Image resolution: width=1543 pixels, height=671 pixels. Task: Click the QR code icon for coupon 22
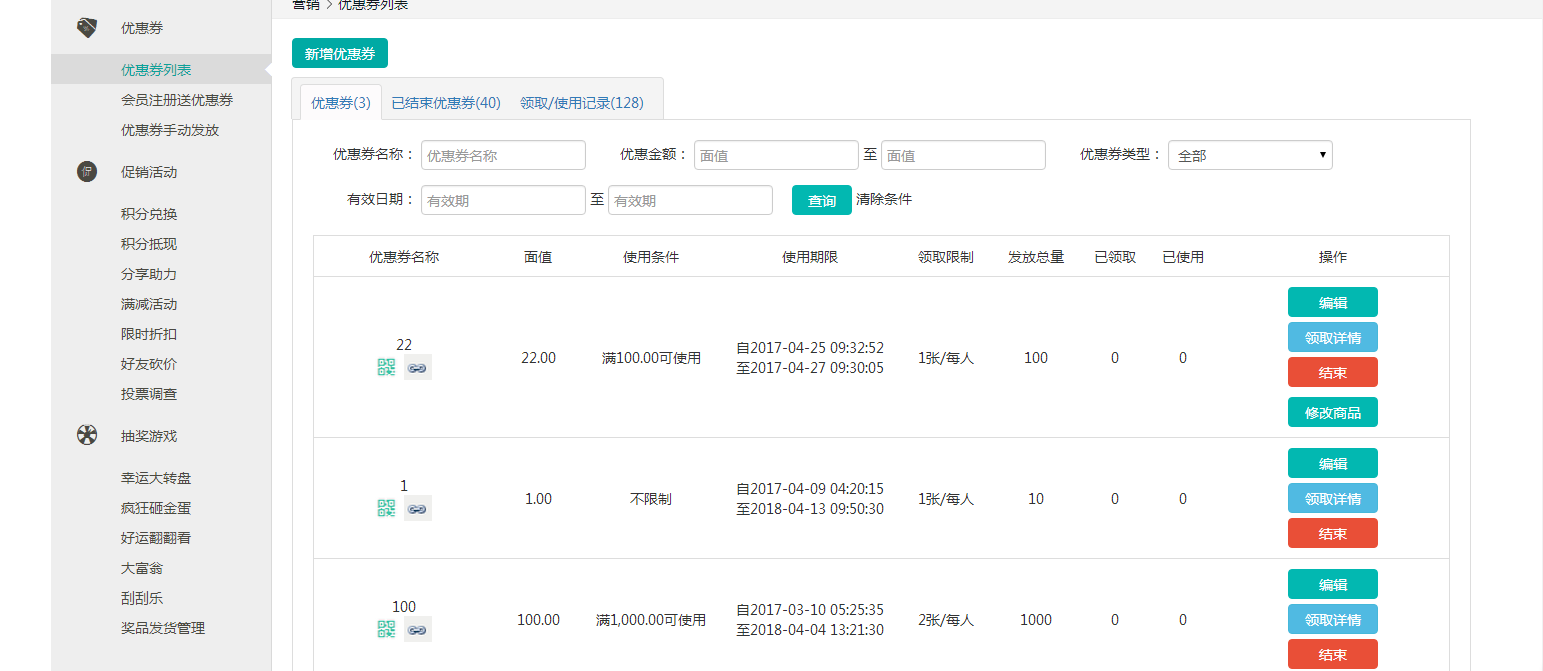coord(386,367)
